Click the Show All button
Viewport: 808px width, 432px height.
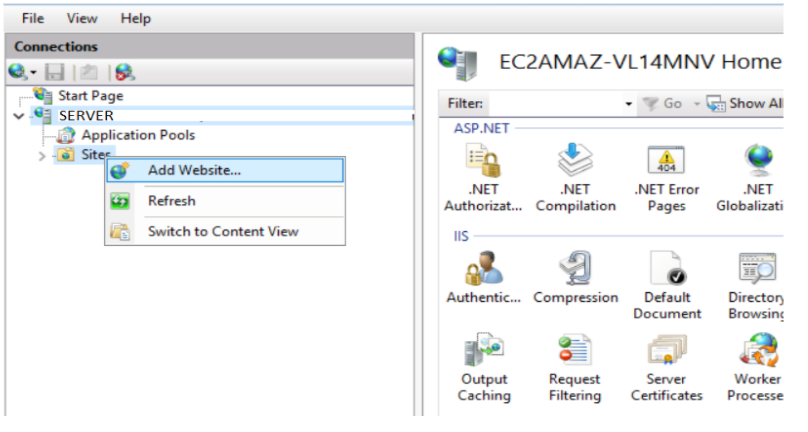pos(744,104)
